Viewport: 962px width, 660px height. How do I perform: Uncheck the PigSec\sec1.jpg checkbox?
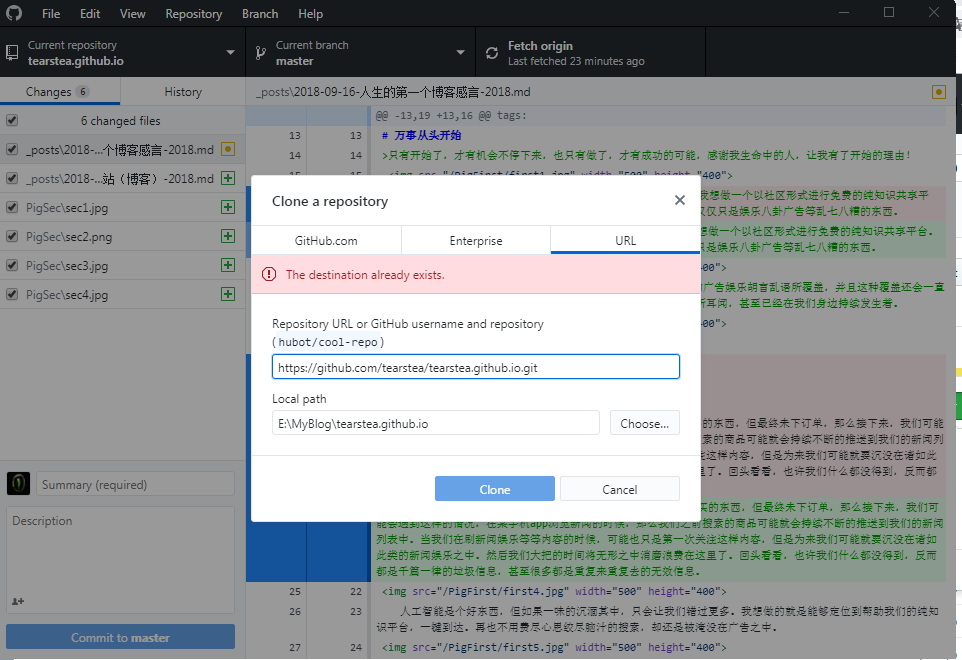tap(12, 207)
